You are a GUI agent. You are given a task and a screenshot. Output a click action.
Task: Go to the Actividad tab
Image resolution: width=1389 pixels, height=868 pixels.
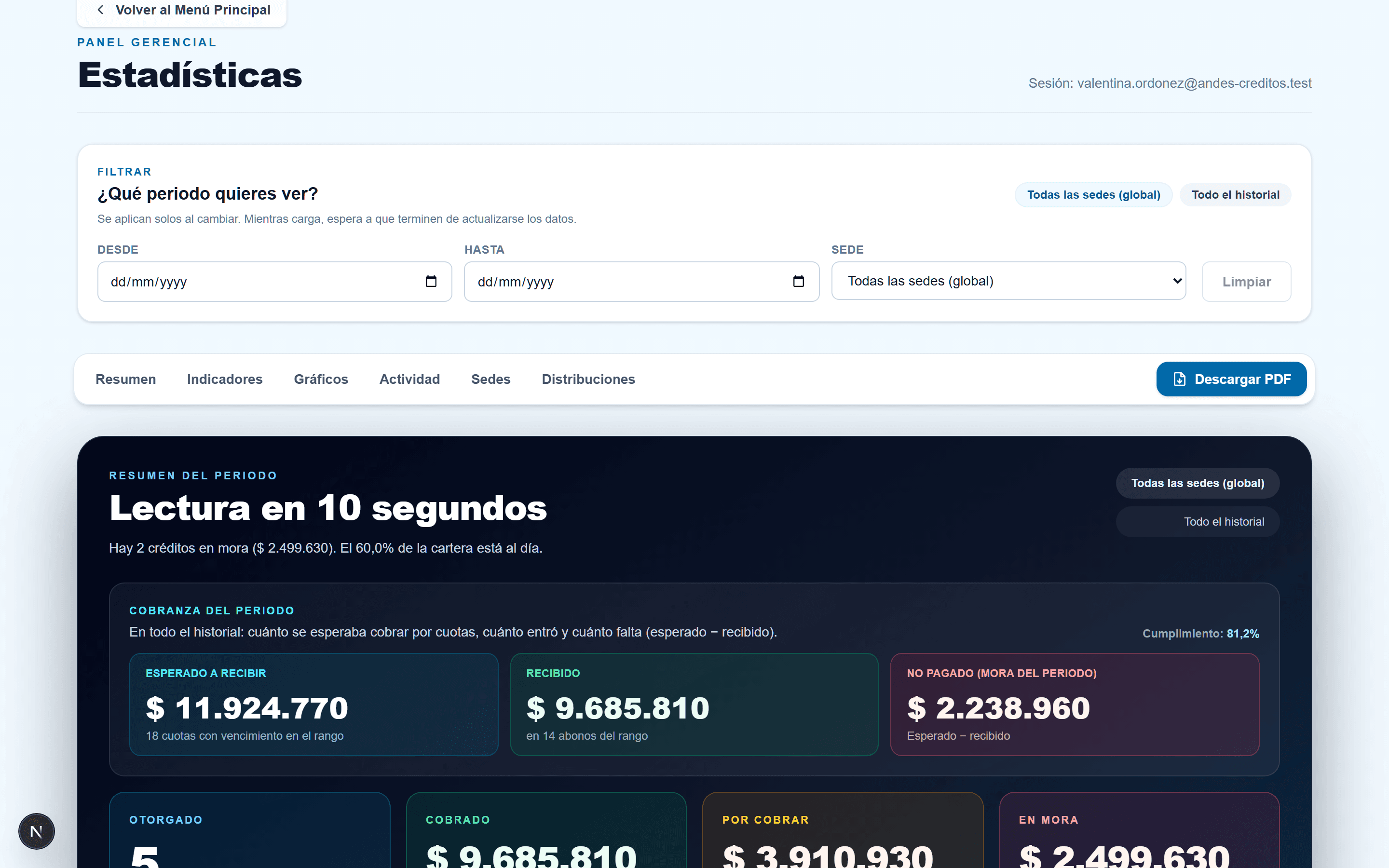(x=410, y=380)
